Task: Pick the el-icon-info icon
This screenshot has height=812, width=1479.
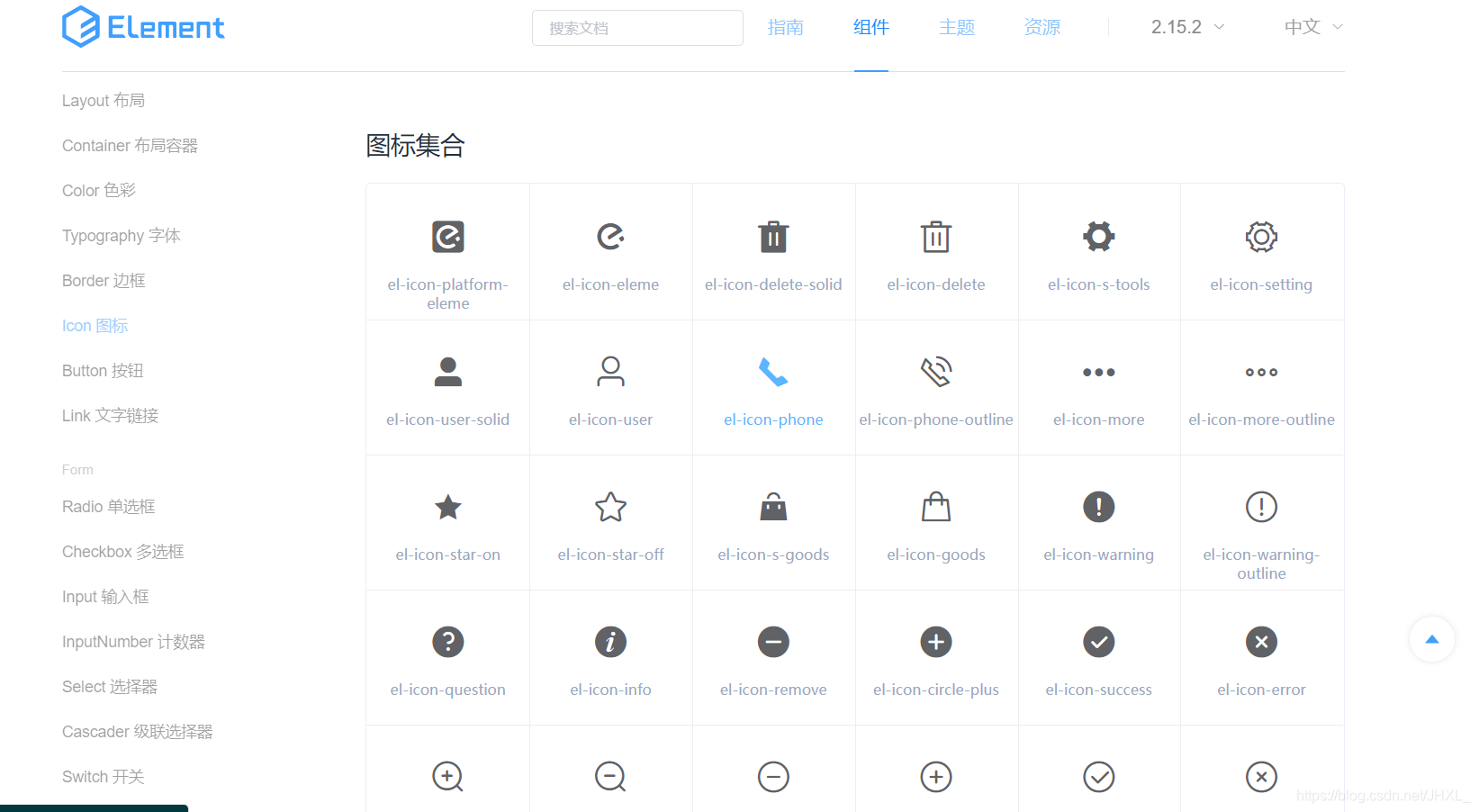Action: [x=610, y=642]
